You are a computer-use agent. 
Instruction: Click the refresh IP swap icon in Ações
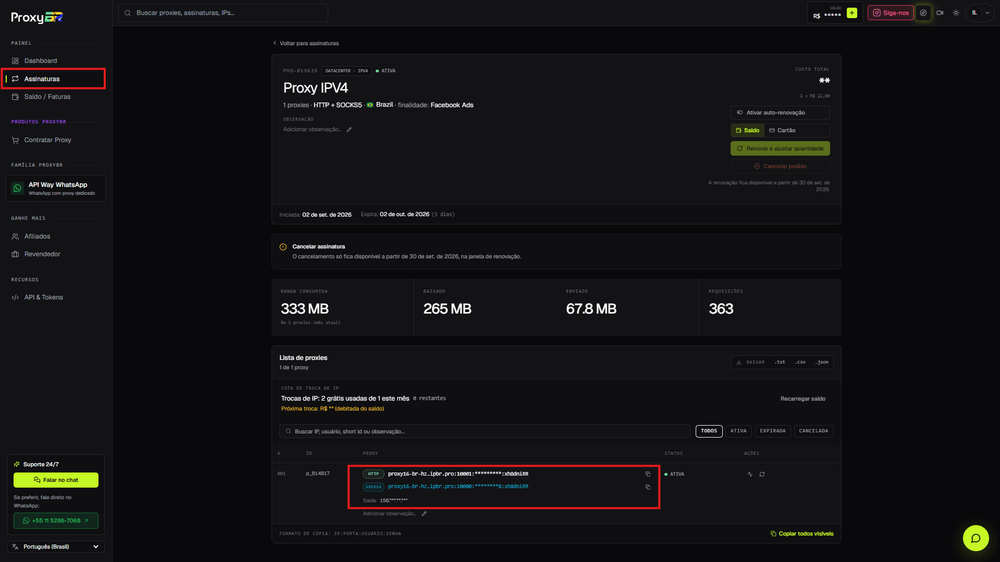(x=762, y=474)
